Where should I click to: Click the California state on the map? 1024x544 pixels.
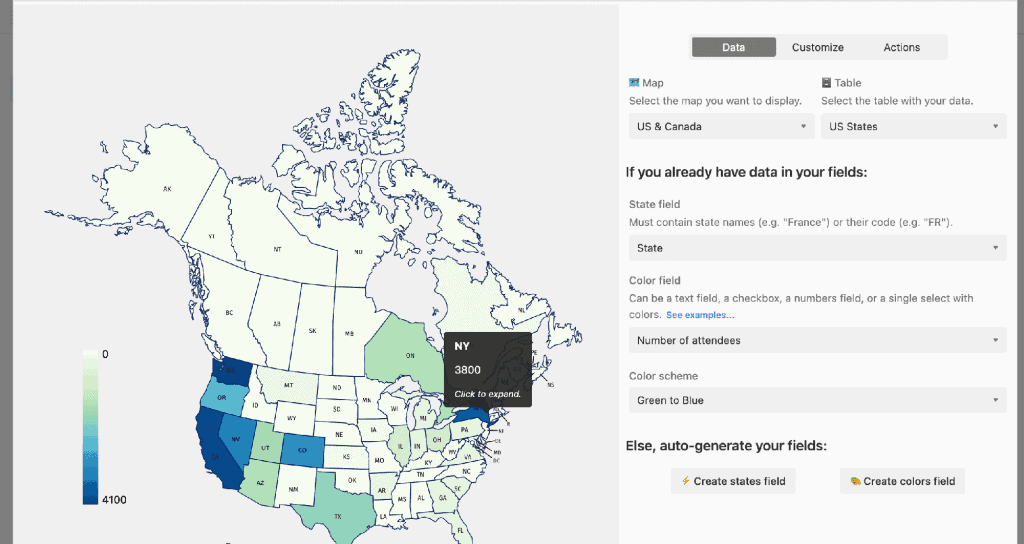[216, 451]
